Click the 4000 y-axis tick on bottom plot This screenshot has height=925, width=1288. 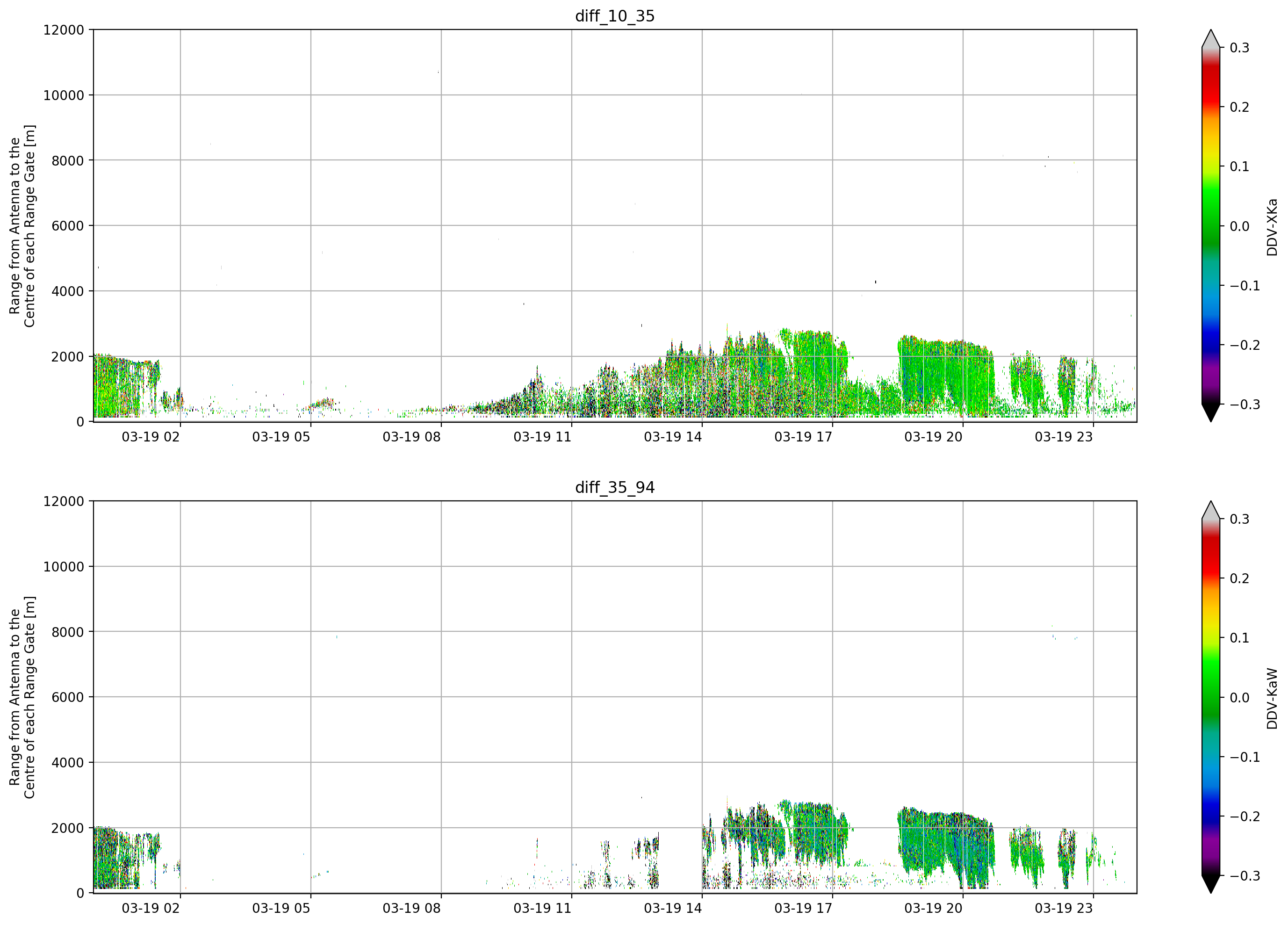coord(68,763)
